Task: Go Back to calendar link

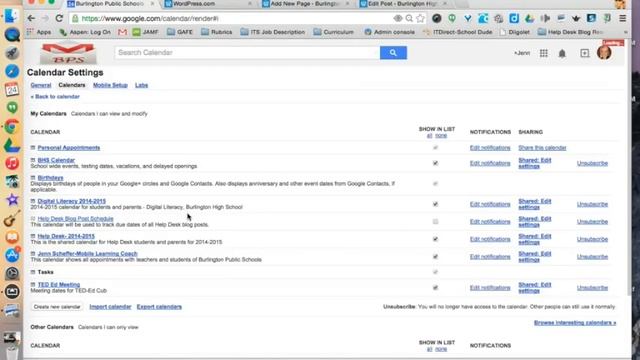Action: (55, 97)
